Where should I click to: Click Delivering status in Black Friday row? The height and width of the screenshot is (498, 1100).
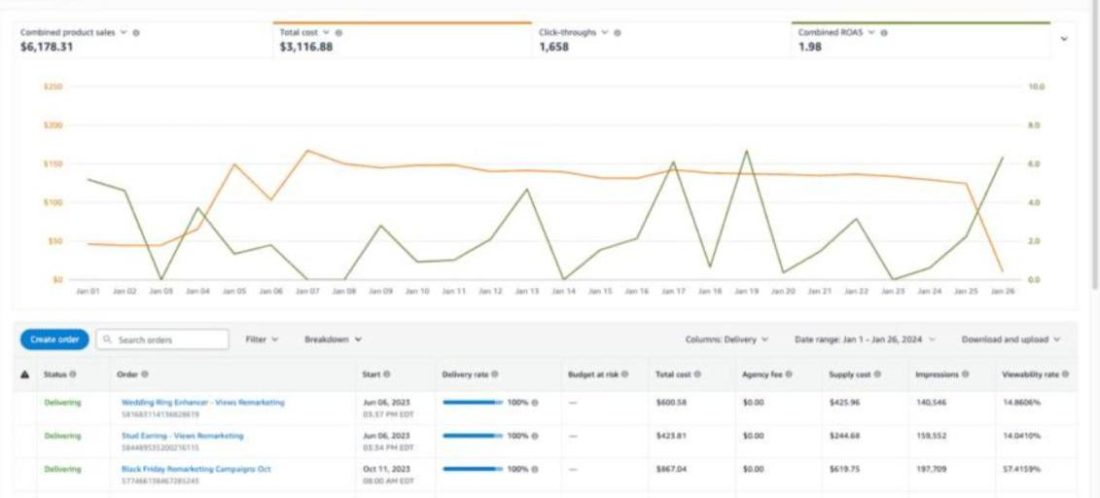click(62, 469)
